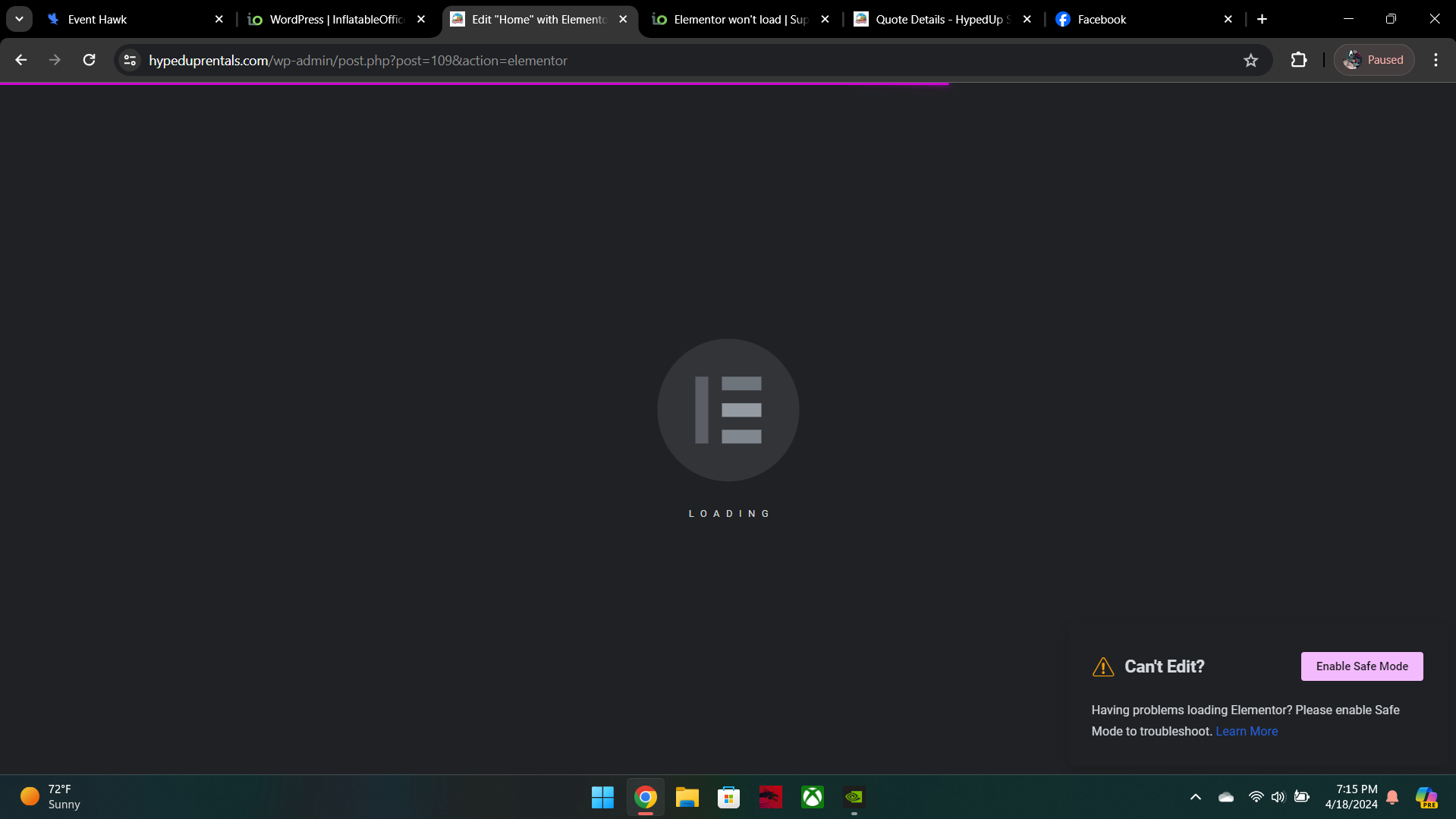
Task: Open a new browser tab
Action: [1262, 20]
